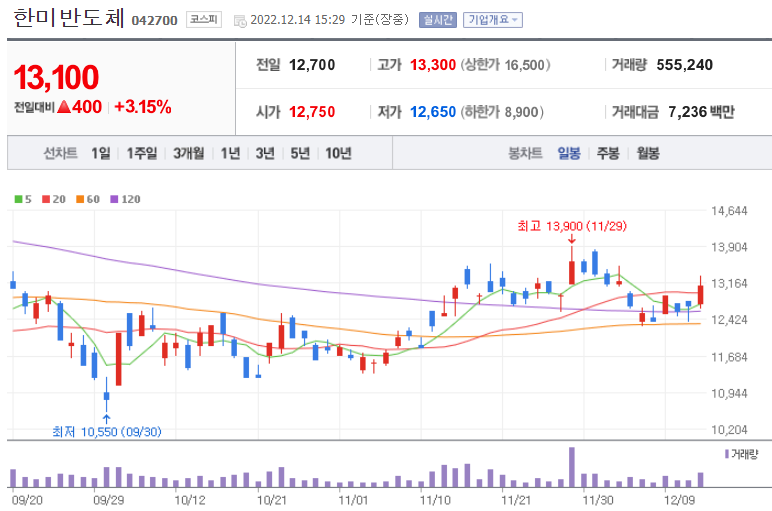Click the 14,644 price axis label
Image resolution: width=772 pixels, height=511 pixels.
coord(729,211)
